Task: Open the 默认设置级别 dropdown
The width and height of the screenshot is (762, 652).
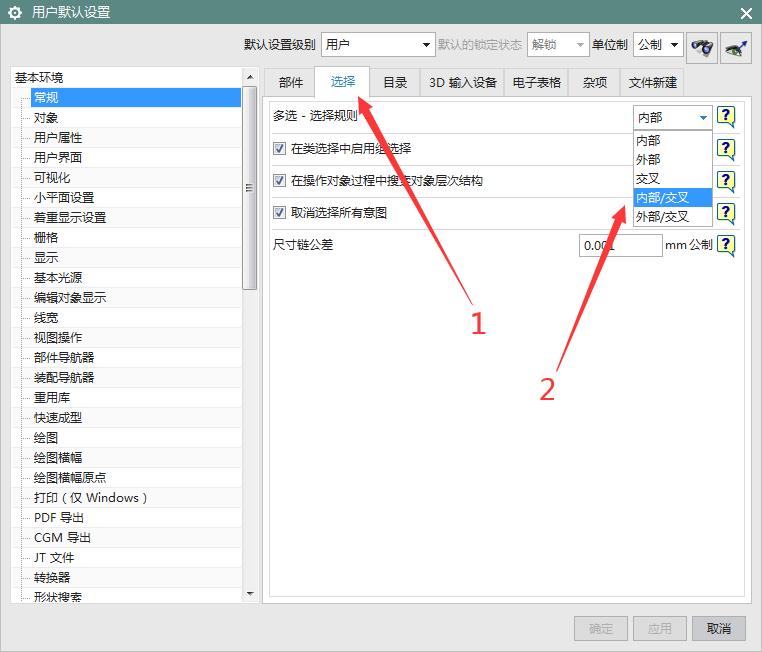Action: tap(378, 45)
